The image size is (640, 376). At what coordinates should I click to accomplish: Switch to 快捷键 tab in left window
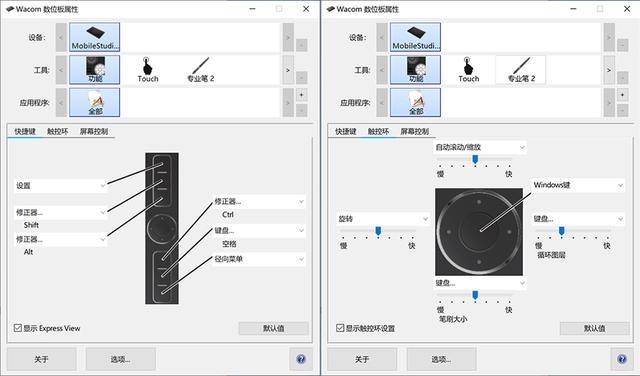tap(25, 131)
